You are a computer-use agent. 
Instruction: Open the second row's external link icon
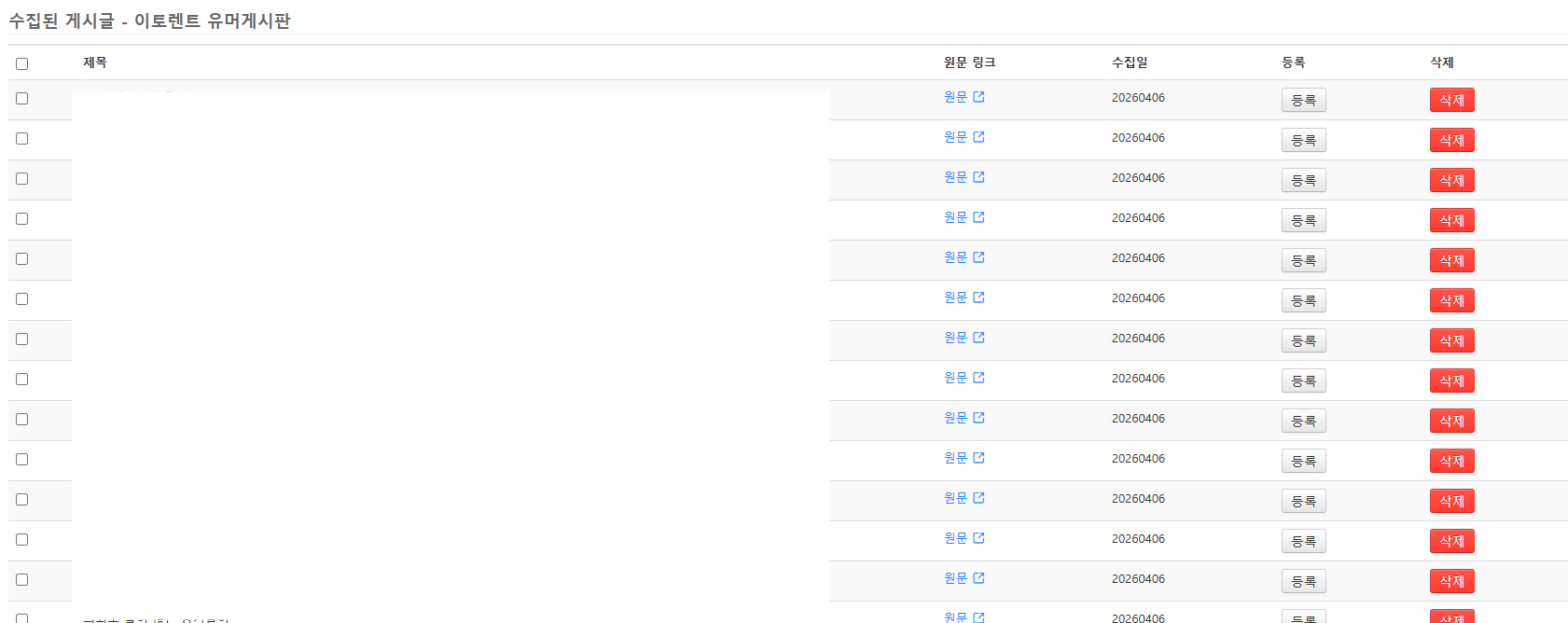[x=978, y=137]
